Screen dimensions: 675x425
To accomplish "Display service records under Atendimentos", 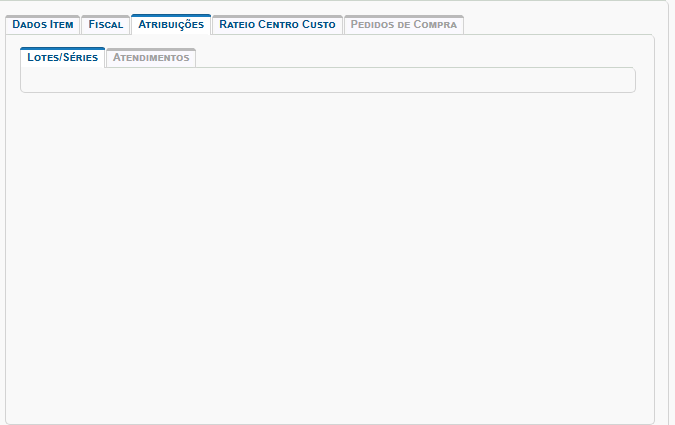I will [151, 58].
